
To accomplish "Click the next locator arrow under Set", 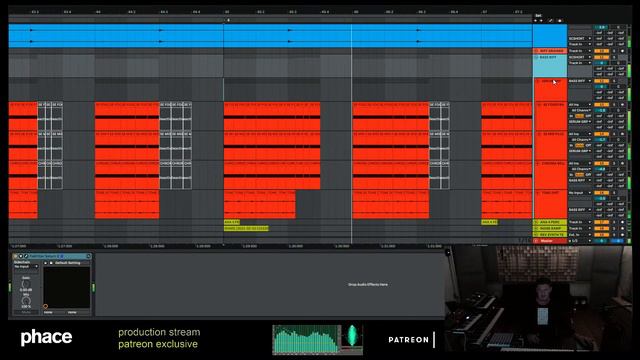I will pyautogui.click(x=541, y=20).
